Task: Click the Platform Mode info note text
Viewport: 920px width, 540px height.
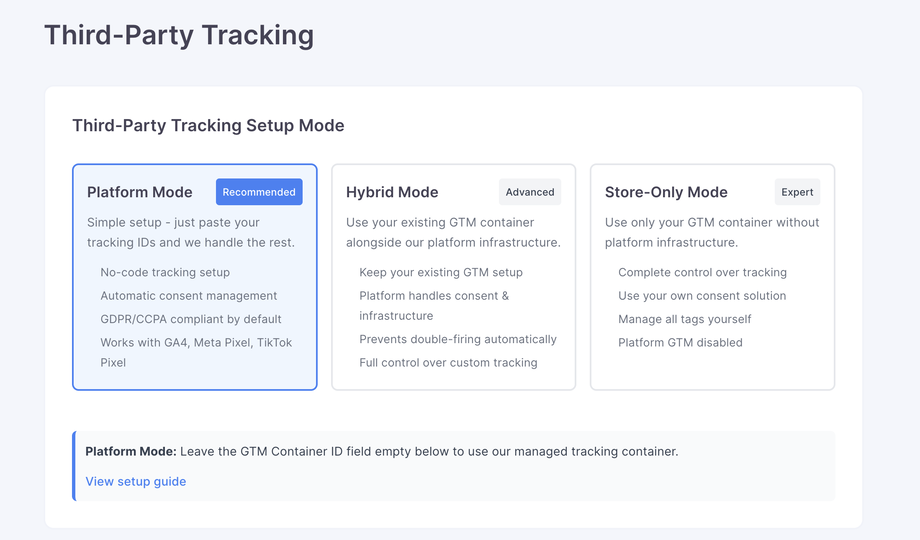Action: point(382,451)
